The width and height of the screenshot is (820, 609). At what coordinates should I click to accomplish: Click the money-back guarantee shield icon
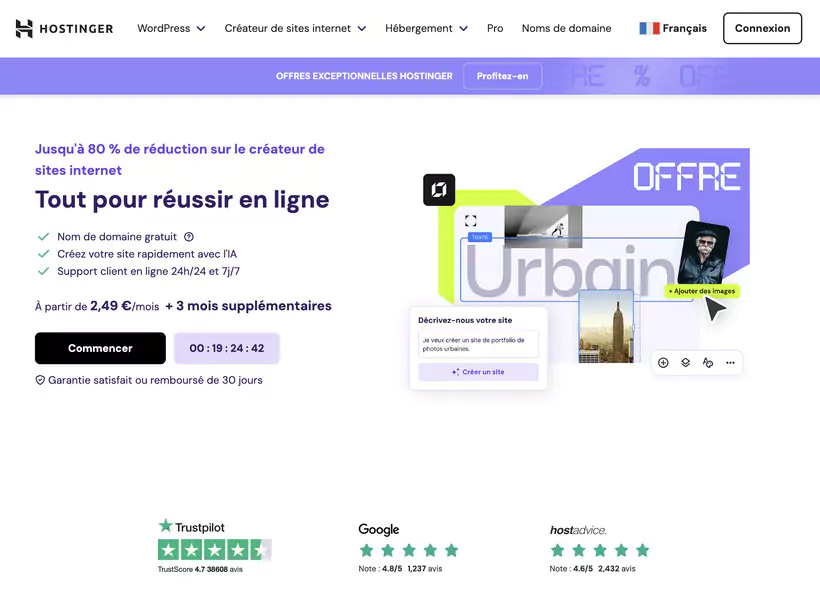pyautogui.click(x=40, y=380)
